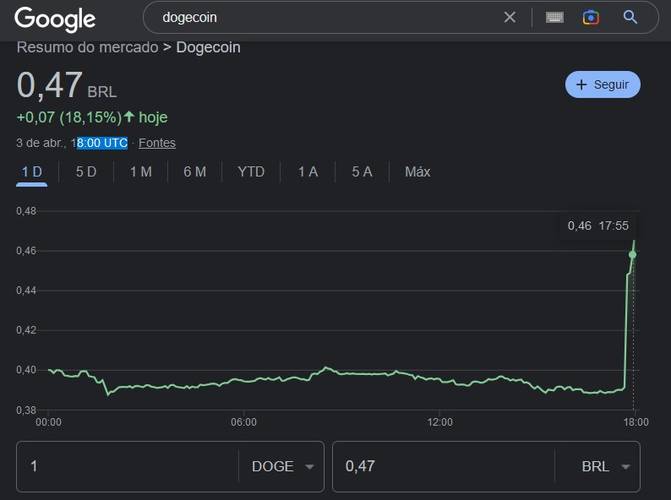Click the DOGE amount field showing 1
The height and width of the screenshot is (500, 671).
[x=128, y=467]
